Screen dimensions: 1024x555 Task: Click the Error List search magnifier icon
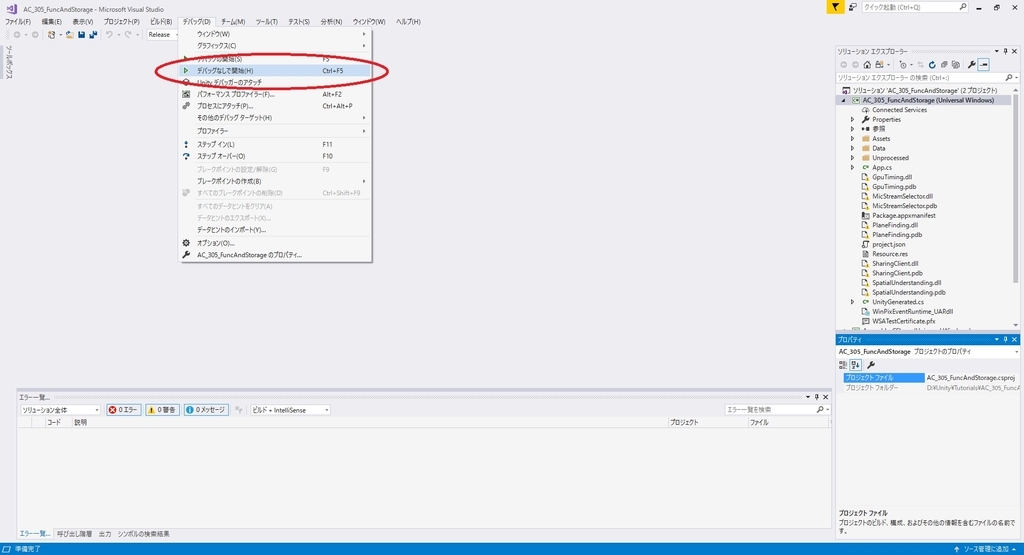click(x=820, y=409)
